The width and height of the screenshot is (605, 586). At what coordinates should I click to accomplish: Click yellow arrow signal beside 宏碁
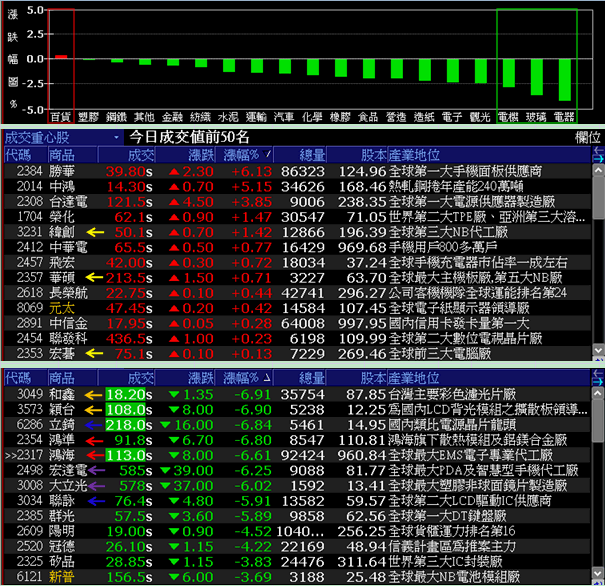pyautogui.click(x=94, y=353)
